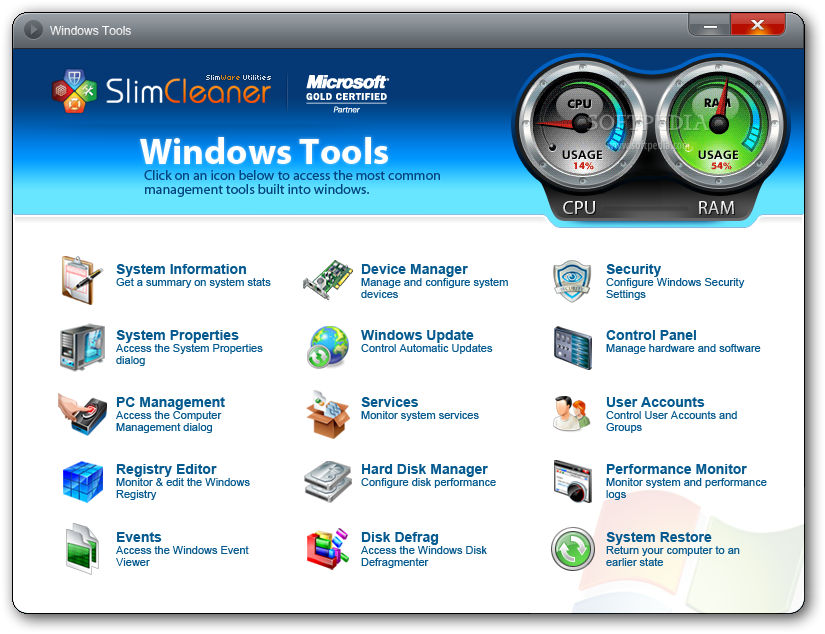Open the PC Management fingerprint scanner icon
The width and height of the screenshot is (825, 634).
[82, 414]
